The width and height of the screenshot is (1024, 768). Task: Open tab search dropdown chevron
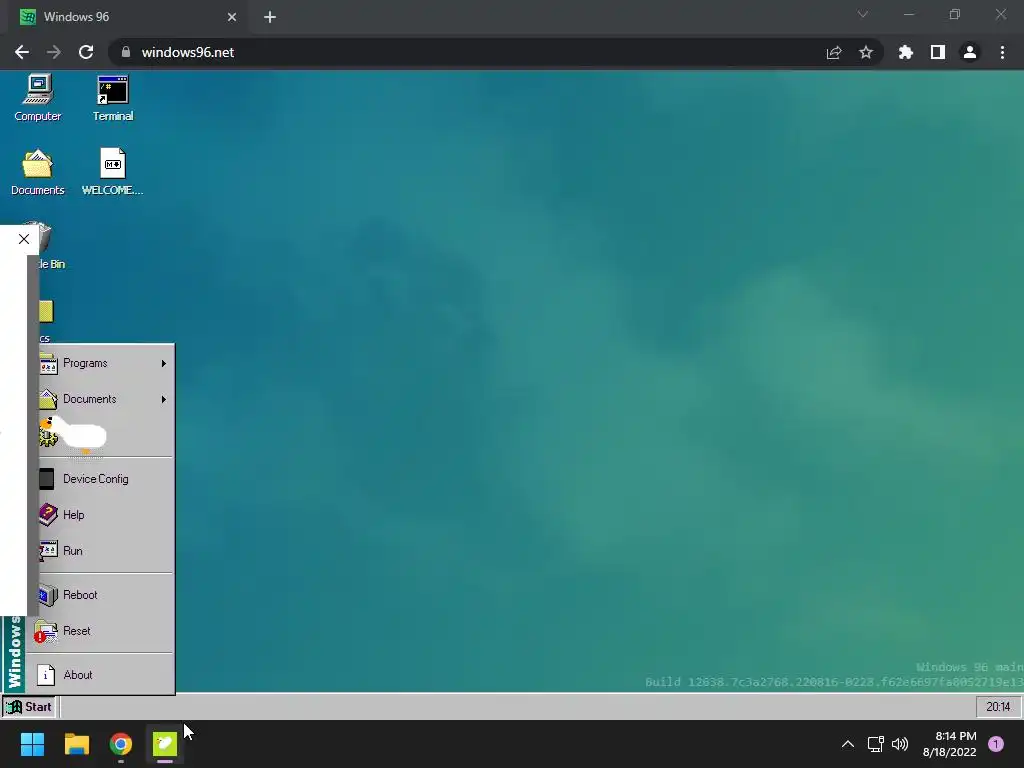(x=863, y=14)
